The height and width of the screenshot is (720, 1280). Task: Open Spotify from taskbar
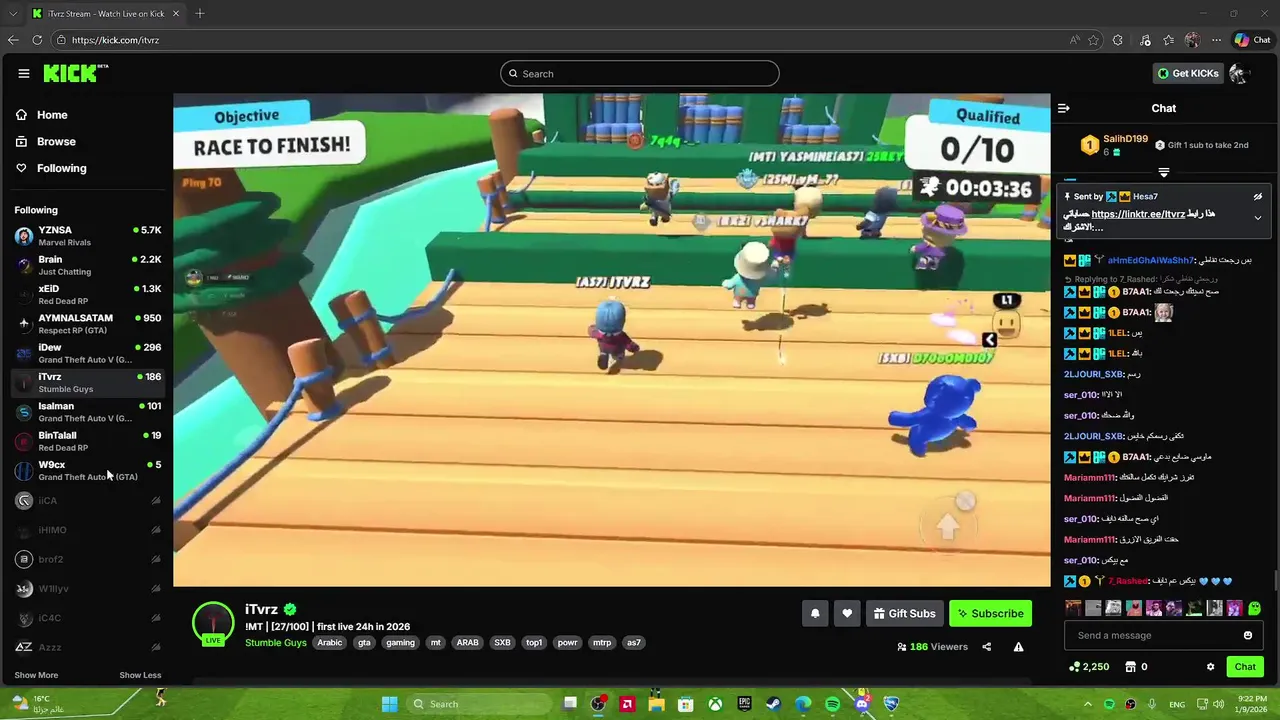pos(832,704)
